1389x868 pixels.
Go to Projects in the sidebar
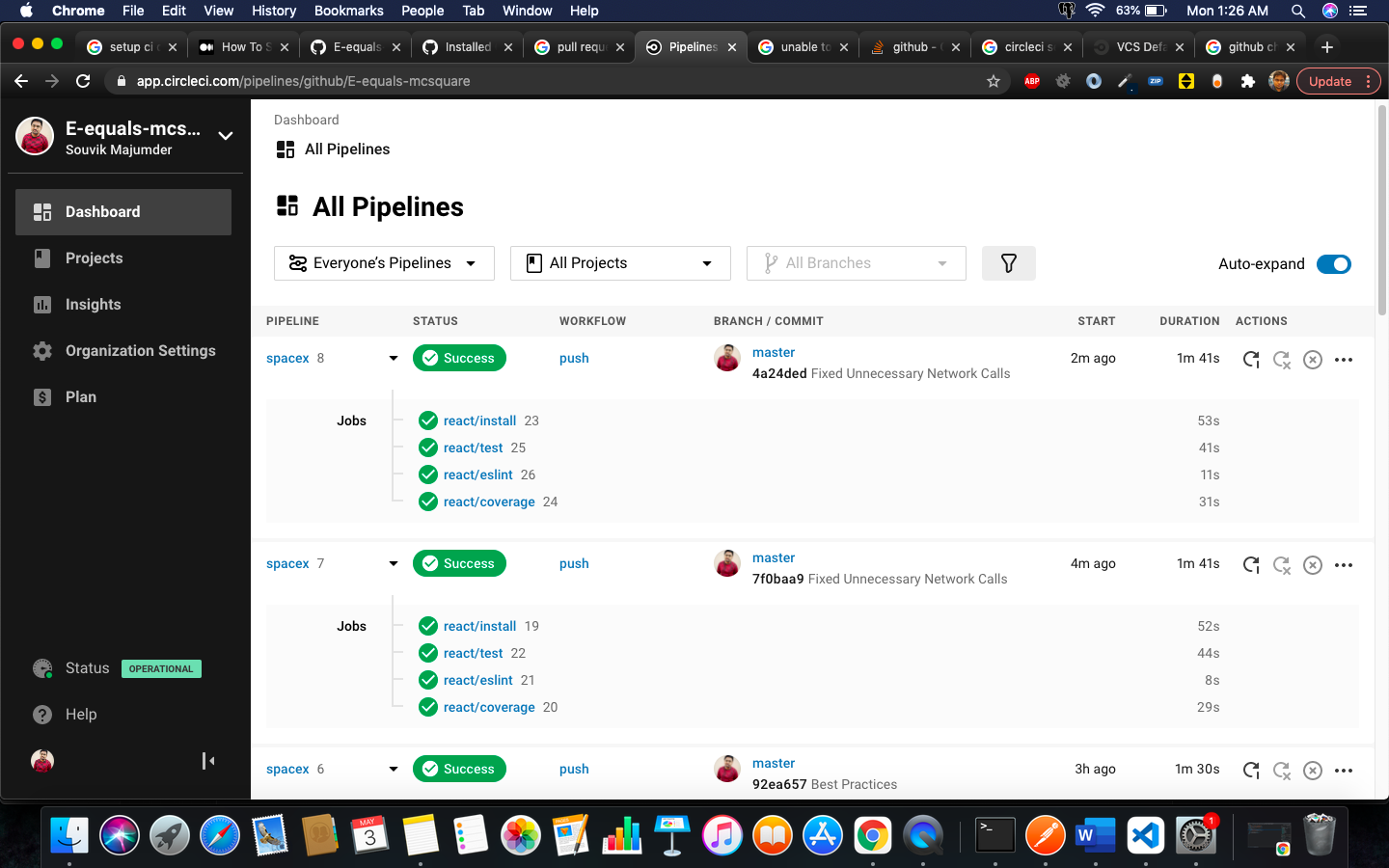pos(123,258)
